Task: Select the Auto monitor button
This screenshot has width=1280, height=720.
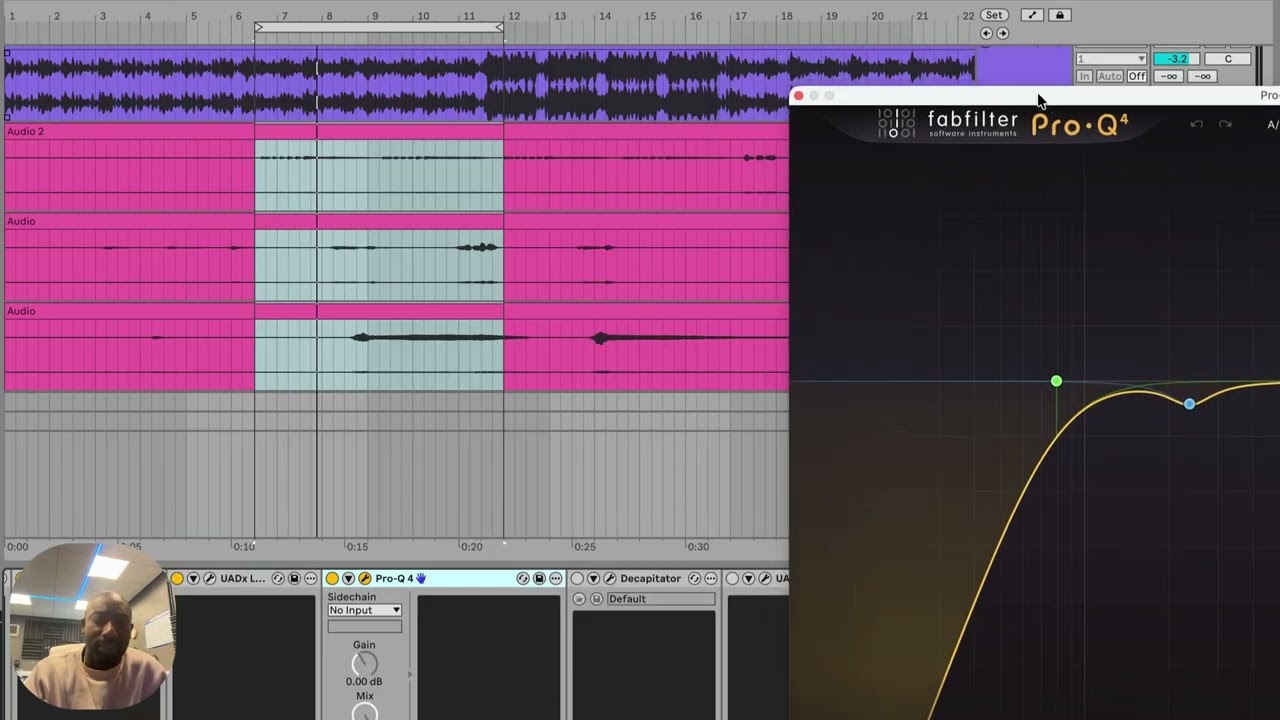Action: point(1109,76)
